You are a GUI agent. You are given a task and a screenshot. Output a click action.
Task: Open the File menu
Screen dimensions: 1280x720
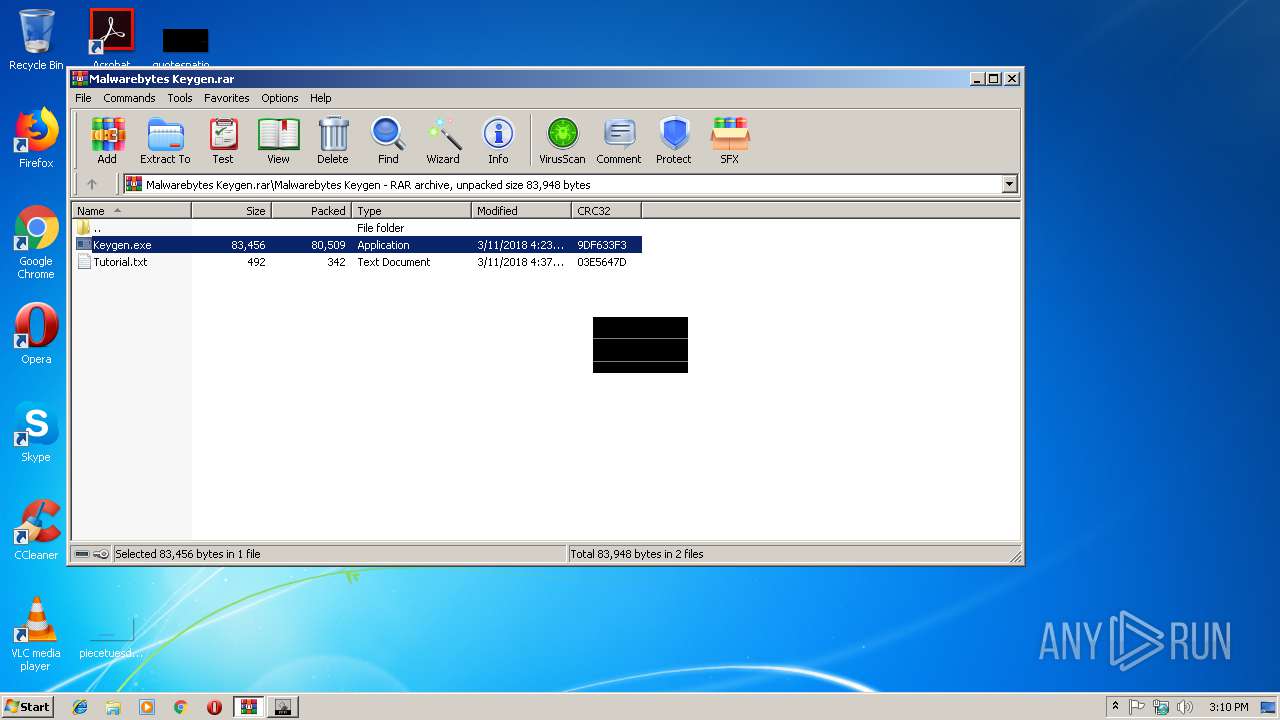click(83, 98)
